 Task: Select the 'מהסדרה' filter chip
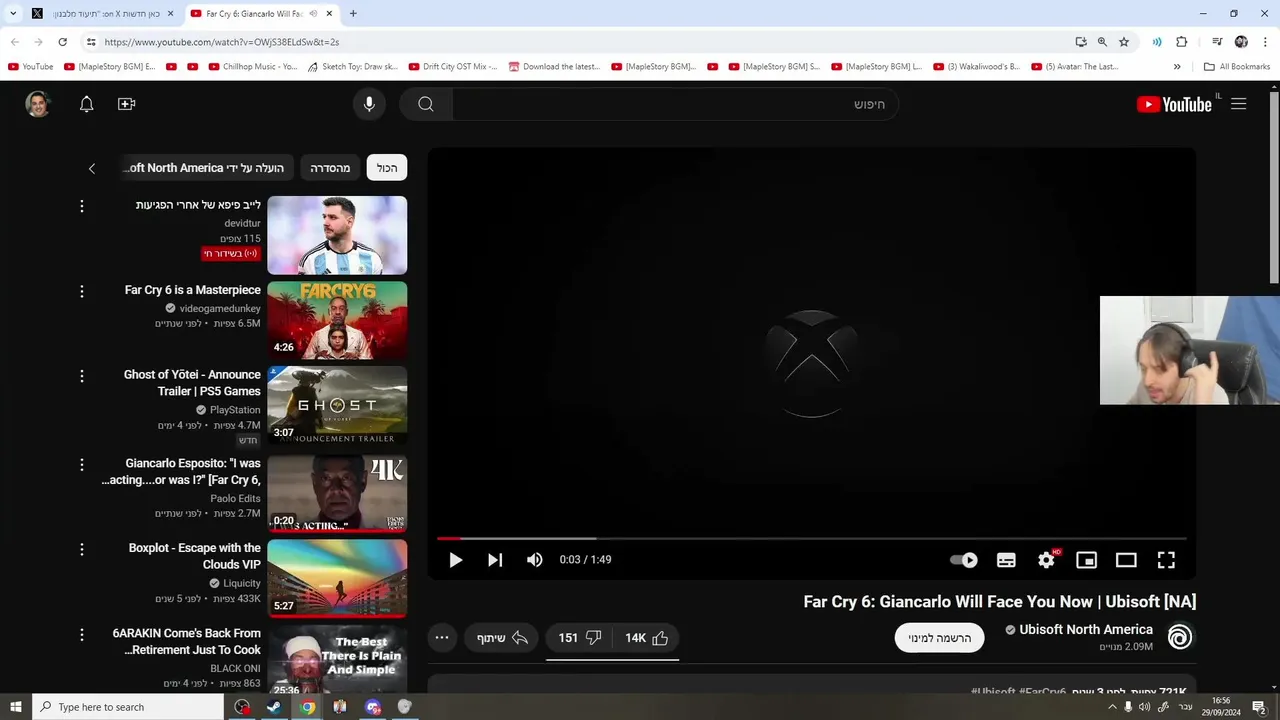tap(330, 168)
